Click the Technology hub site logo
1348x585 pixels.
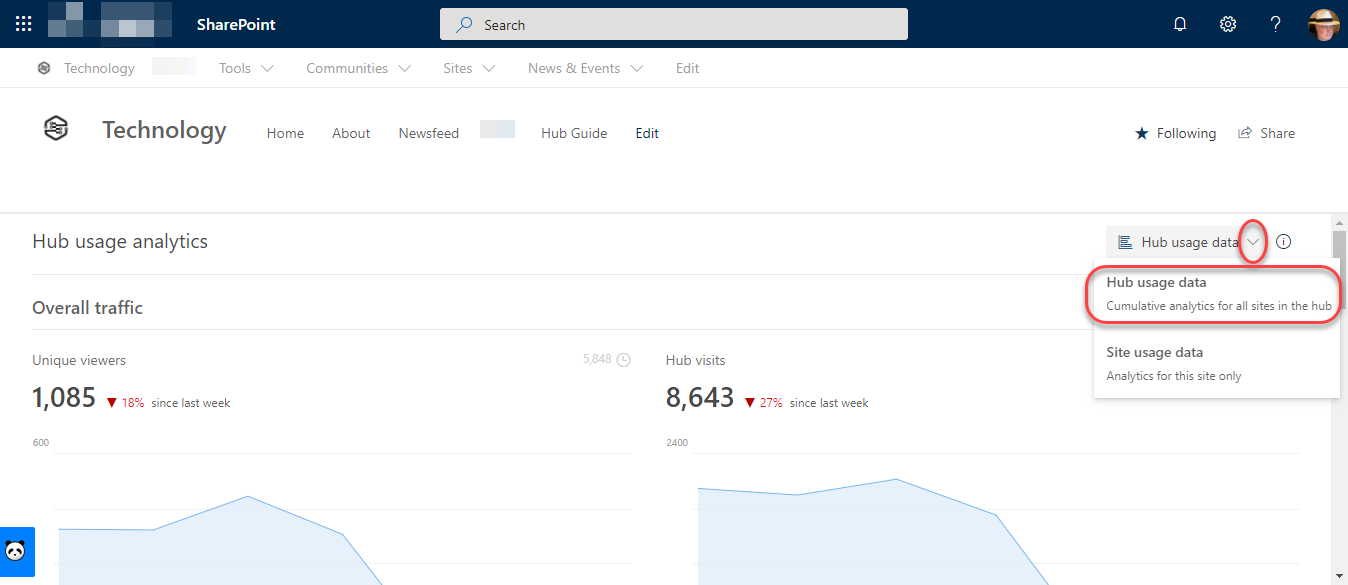coord(55,128)
